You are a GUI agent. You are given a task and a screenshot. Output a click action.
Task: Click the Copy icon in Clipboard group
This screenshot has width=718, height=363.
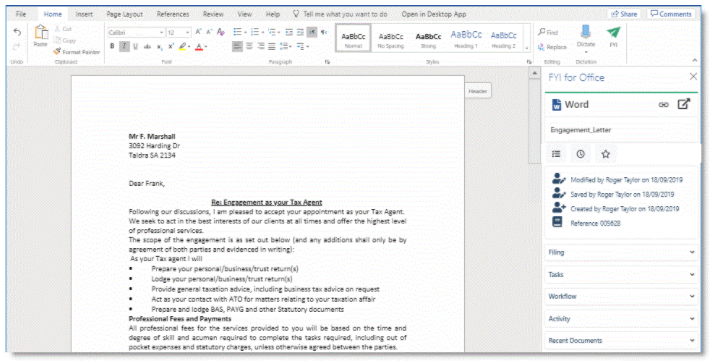click(x=58, y=40)
